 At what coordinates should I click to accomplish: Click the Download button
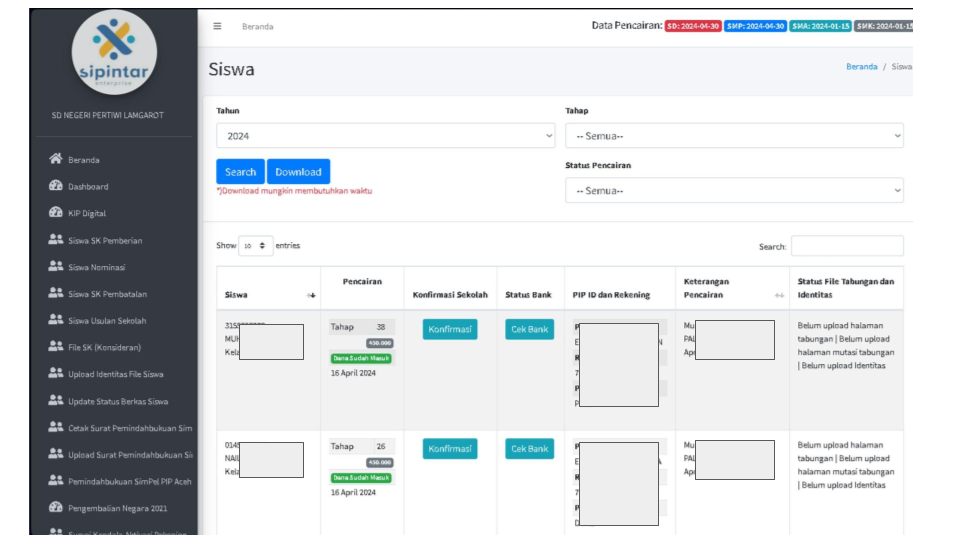click(298, 171)
